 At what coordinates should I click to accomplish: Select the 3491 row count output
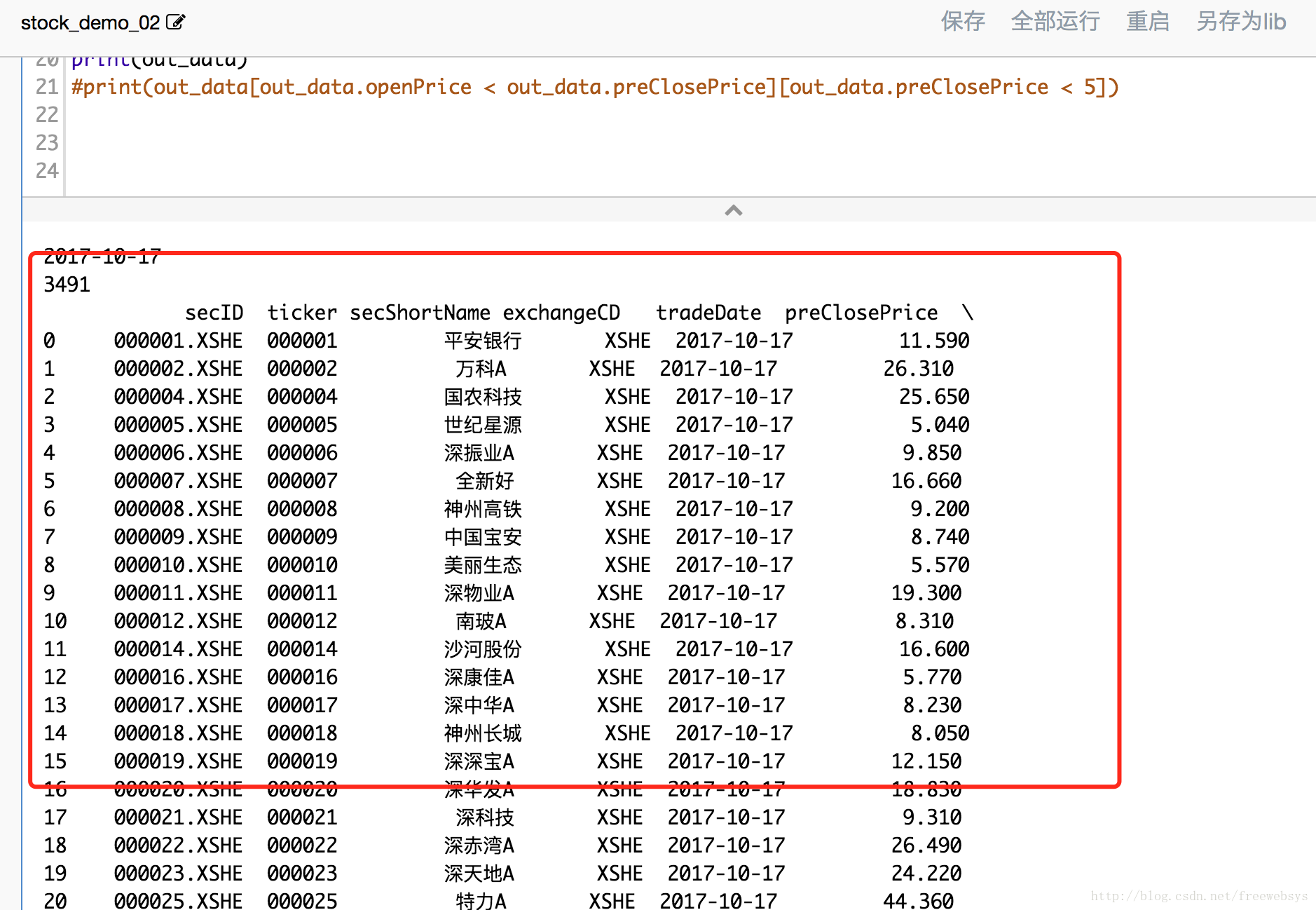(67, 285)
